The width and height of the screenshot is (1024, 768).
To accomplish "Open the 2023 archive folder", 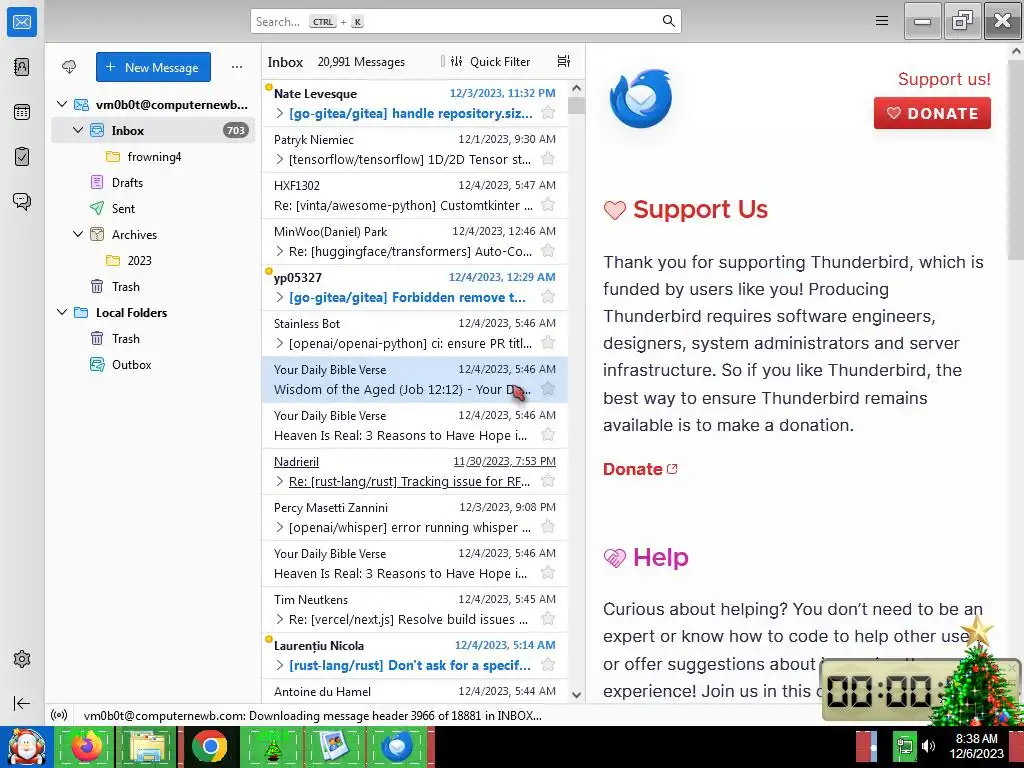I will point(153,261).
